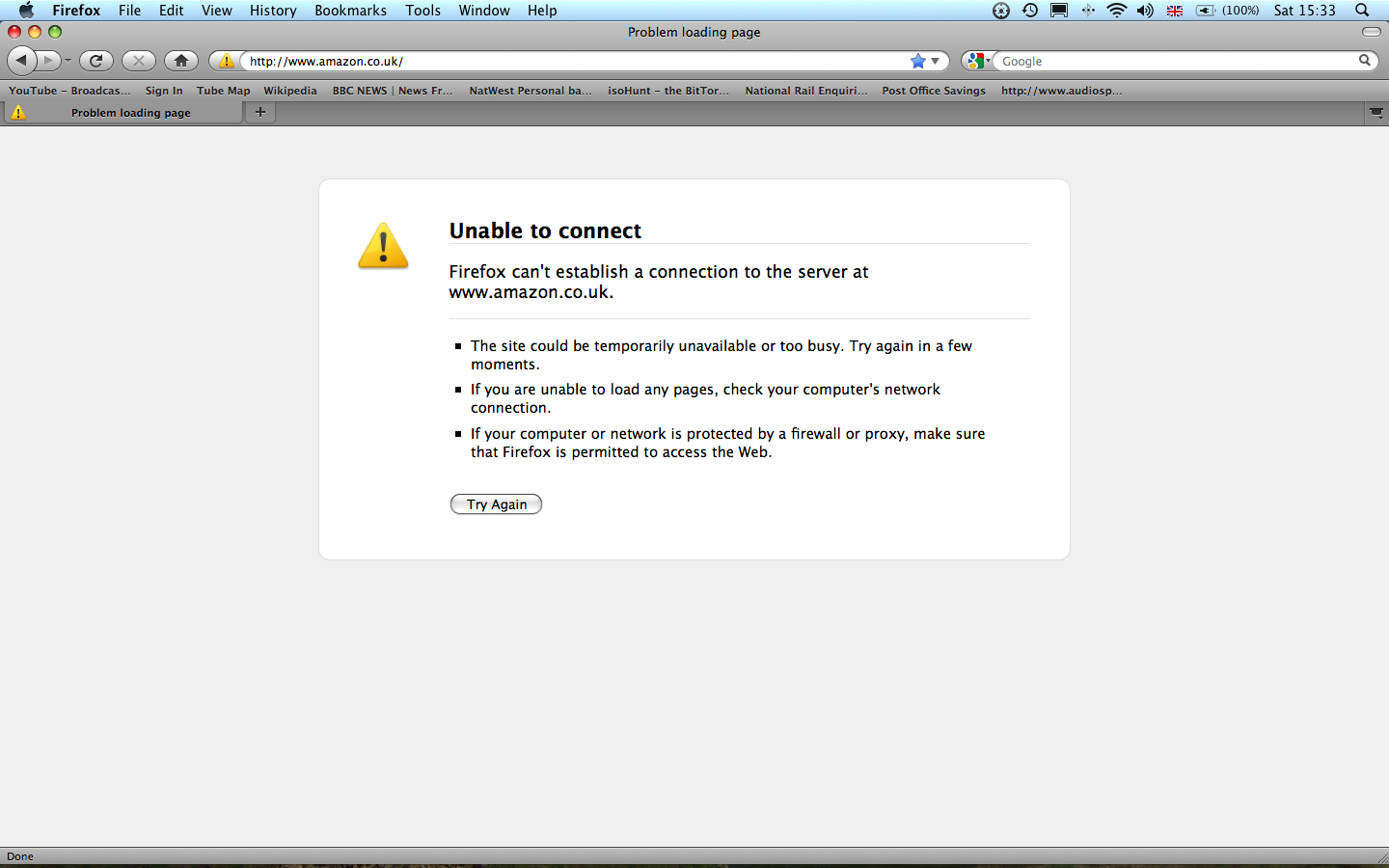This screenshot has width=1389, height=868.
Task: Click the Done status bar text
Action: (20, 856)
